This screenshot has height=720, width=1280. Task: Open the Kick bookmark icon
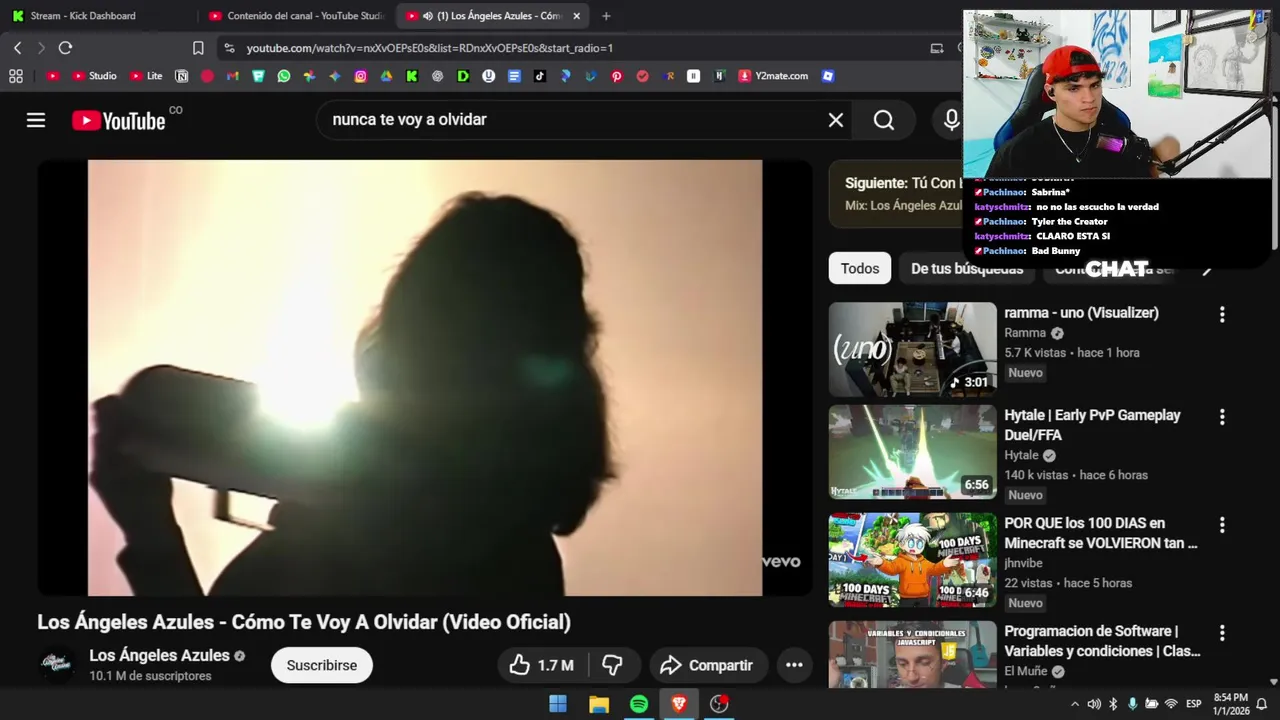(412, 76)
